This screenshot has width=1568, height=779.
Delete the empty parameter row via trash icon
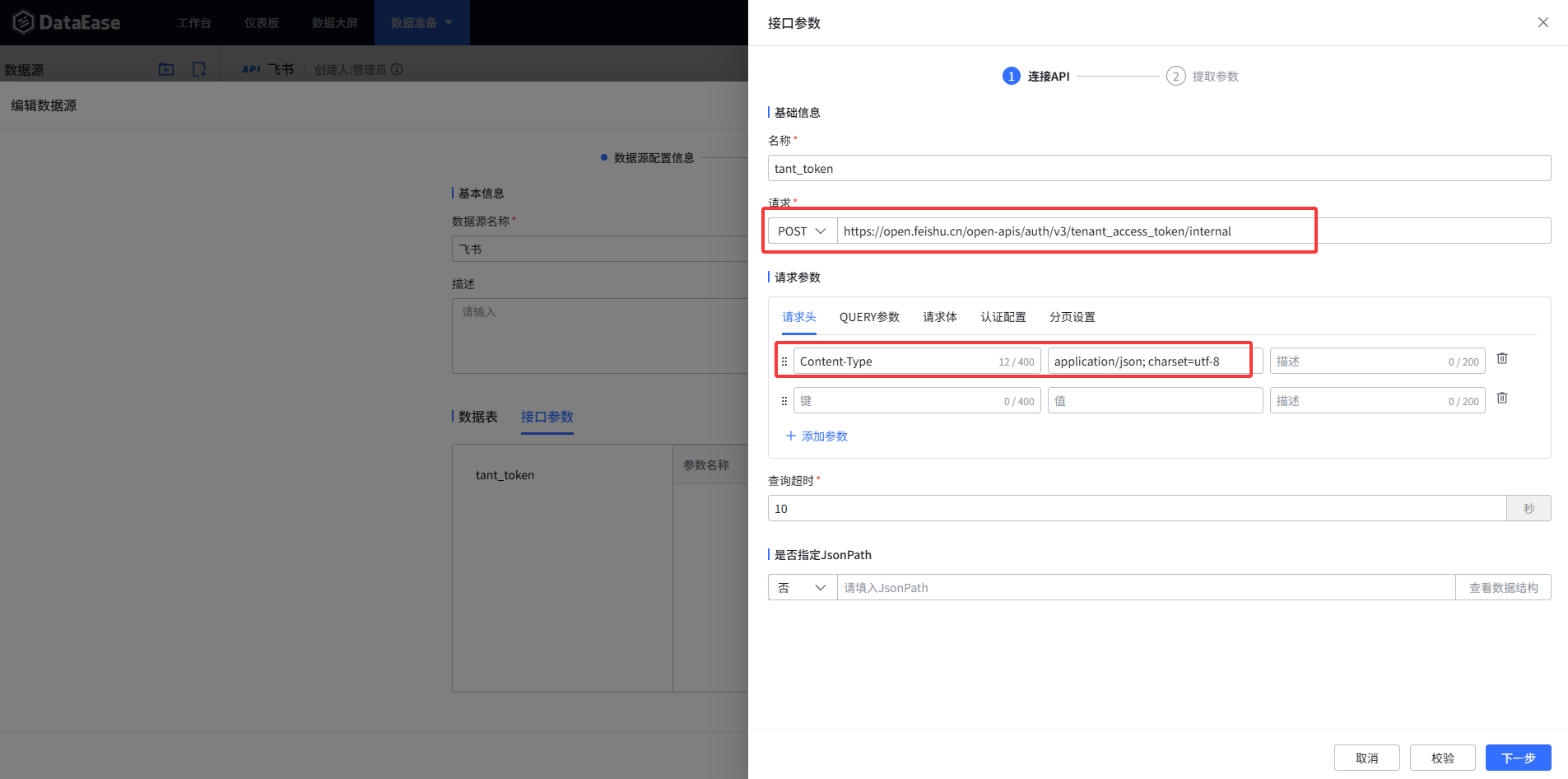point(1501,398)
